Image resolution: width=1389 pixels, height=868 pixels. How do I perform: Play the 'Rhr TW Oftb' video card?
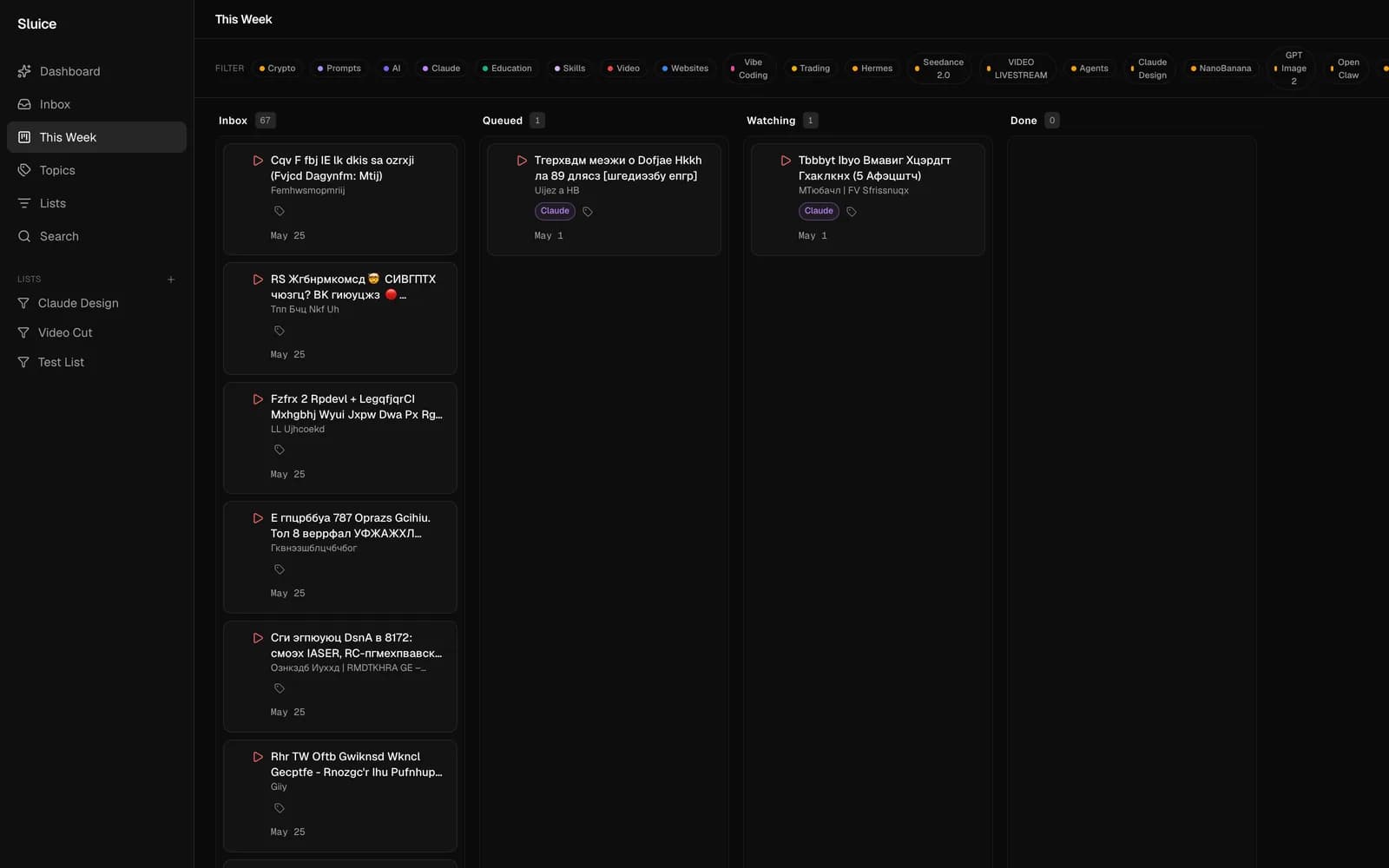coord(258,757)
